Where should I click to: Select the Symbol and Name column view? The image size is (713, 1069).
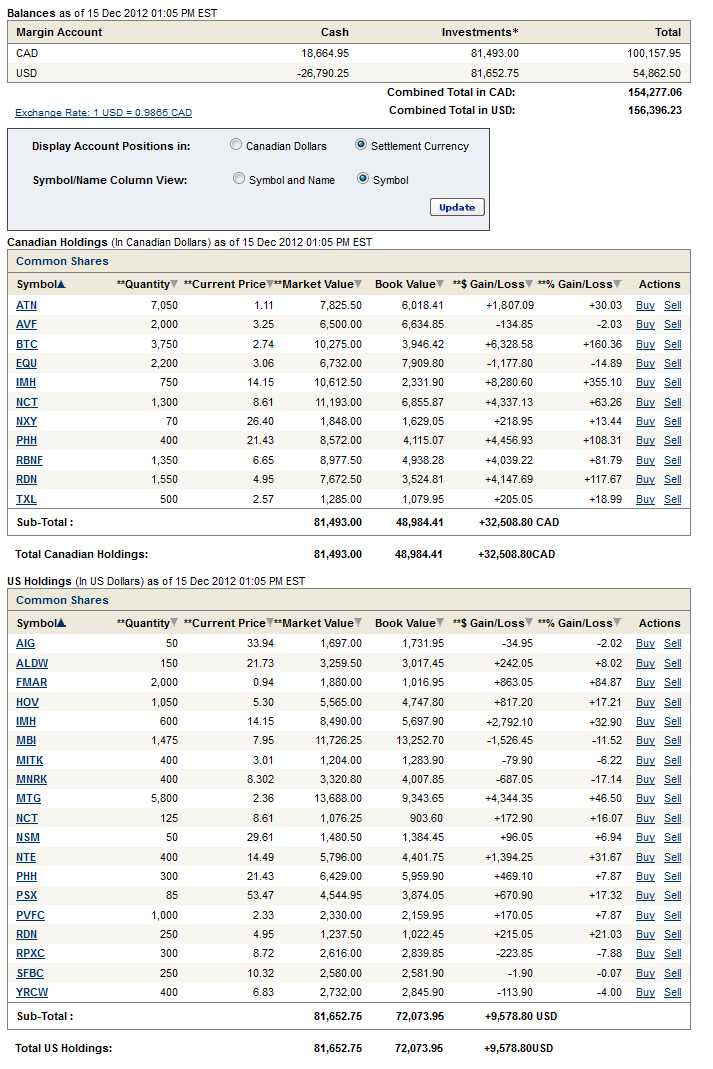point(238,179)
